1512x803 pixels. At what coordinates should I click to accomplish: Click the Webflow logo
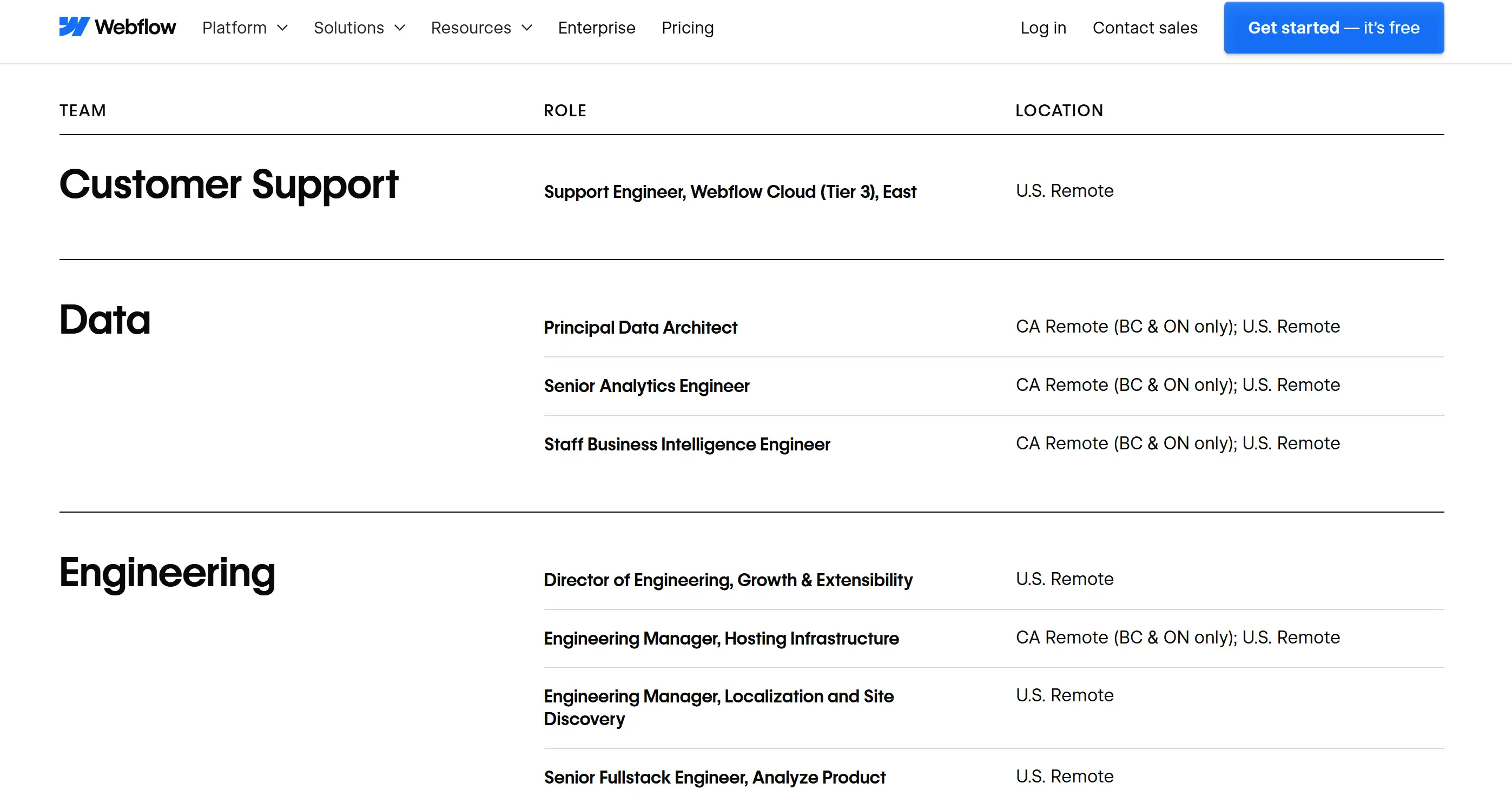(117, 27)
